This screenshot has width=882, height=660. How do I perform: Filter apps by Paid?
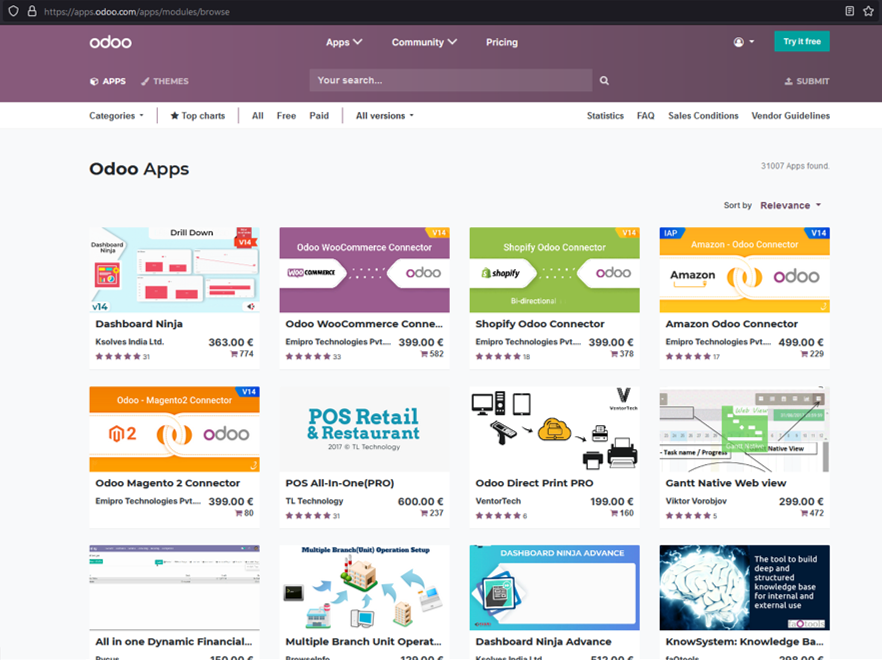(x=319, y=116)
